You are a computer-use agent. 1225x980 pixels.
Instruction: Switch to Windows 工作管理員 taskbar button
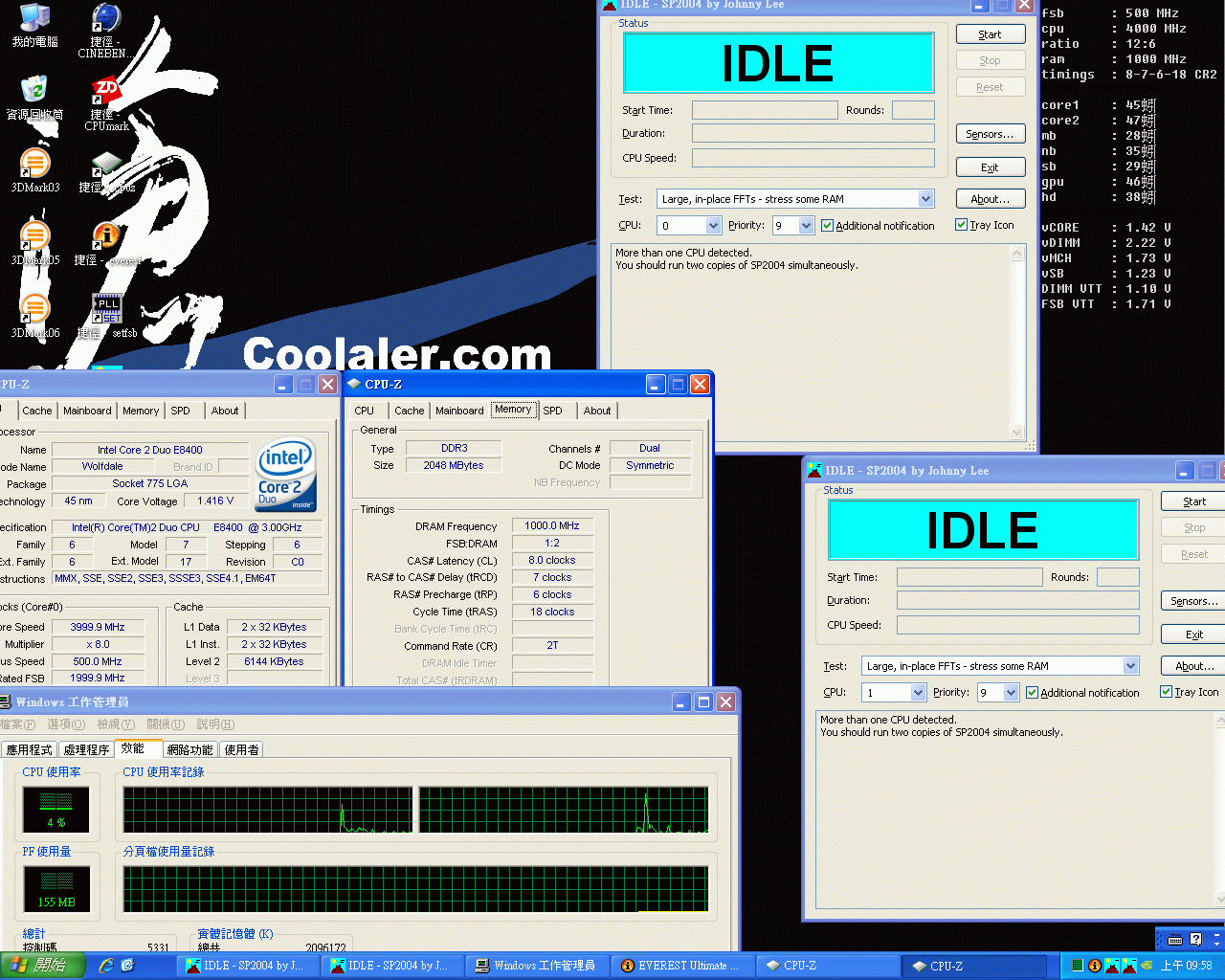tap(536, 966)
